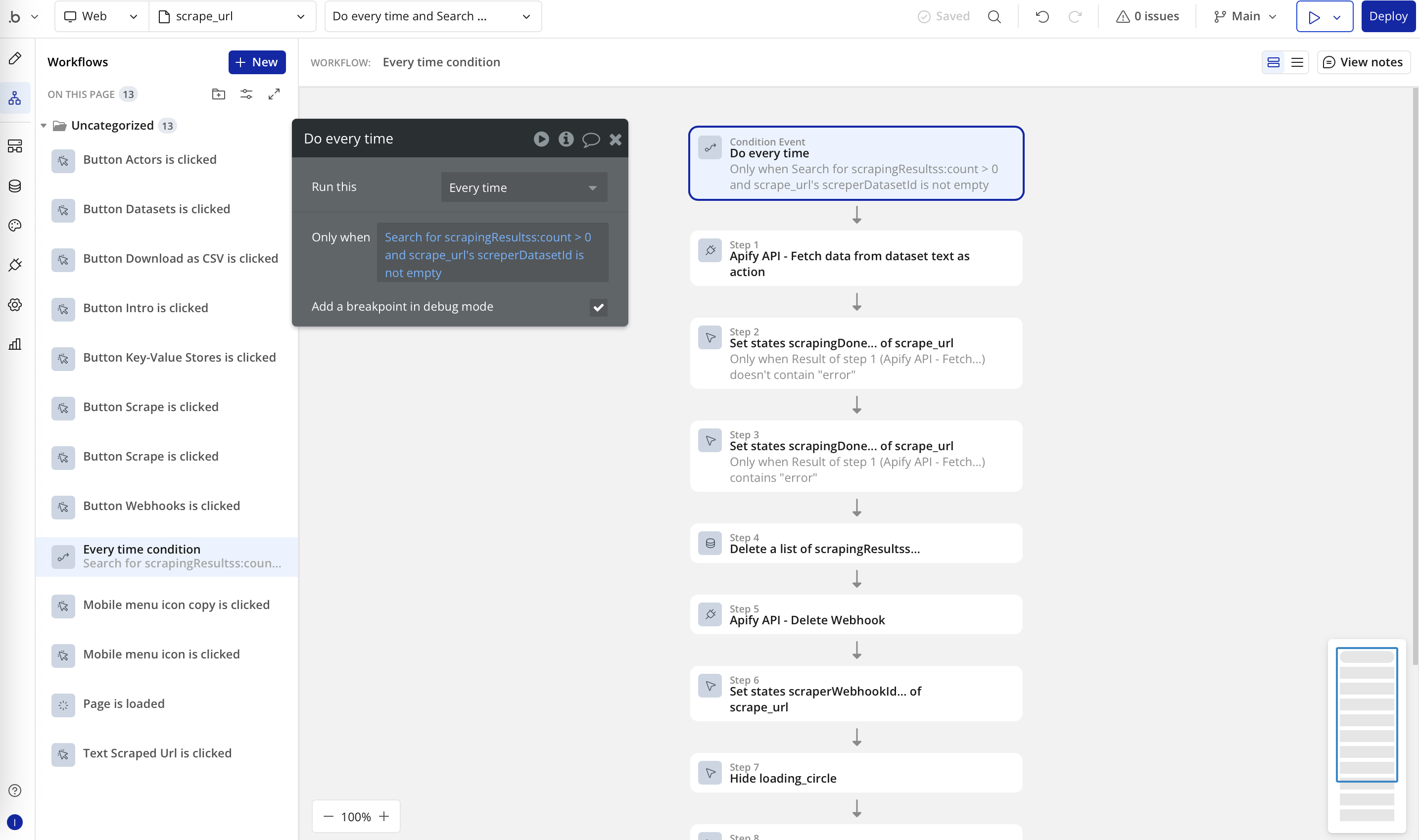The height and width of the screenshot is (840, 1420).
Task: Click the new folder icon in Workflows panel
Action: [219, 94]
